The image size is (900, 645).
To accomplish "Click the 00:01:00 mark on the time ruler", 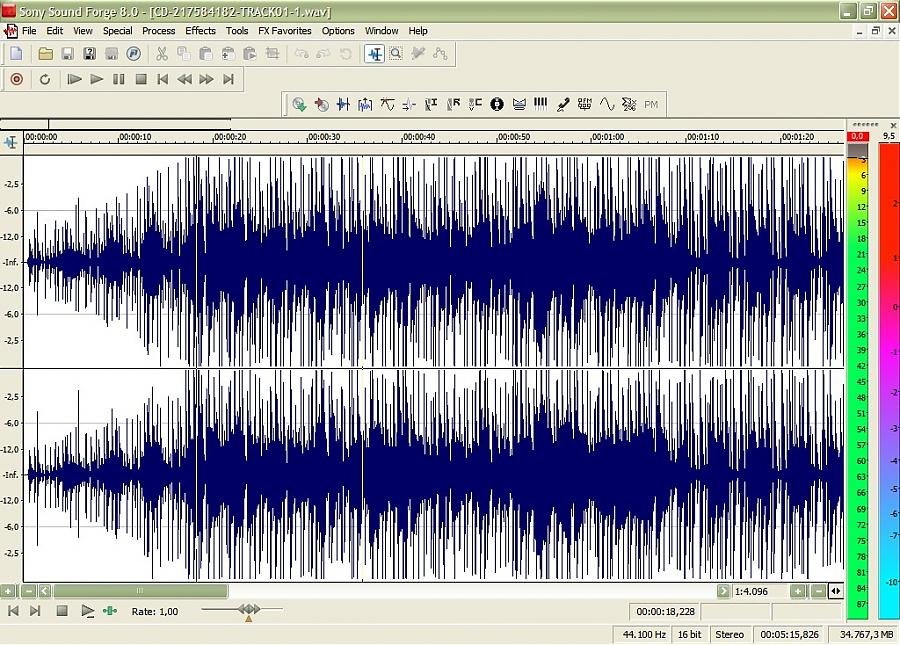I will (607, 137).
